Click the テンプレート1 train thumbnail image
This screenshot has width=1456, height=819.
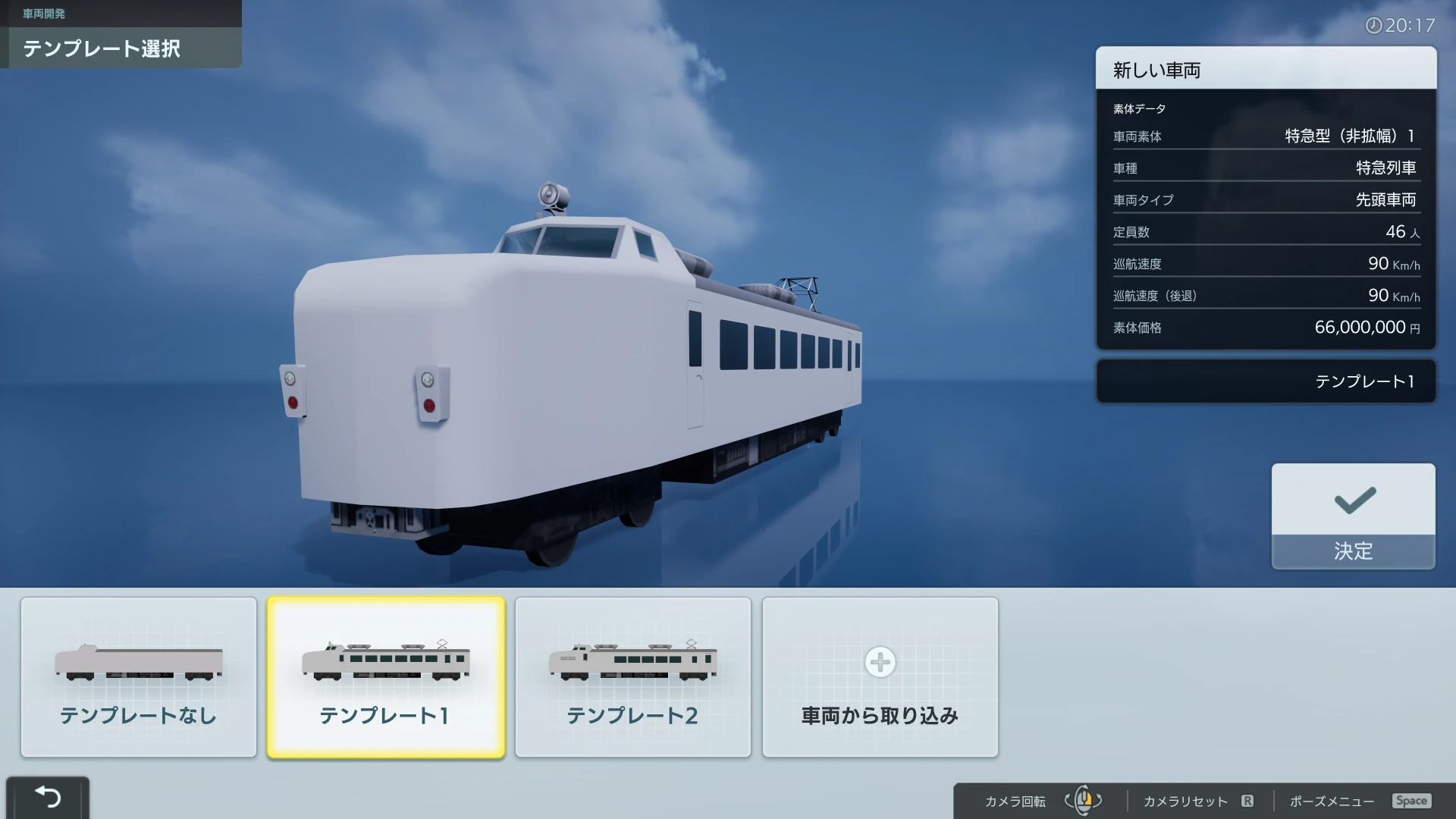click(385, 660)
